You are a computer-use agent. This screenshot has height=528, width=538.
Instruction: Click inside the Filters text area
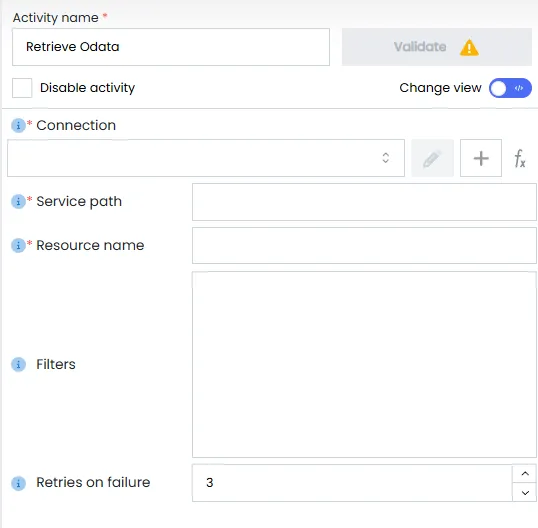[x=364, y=364]
